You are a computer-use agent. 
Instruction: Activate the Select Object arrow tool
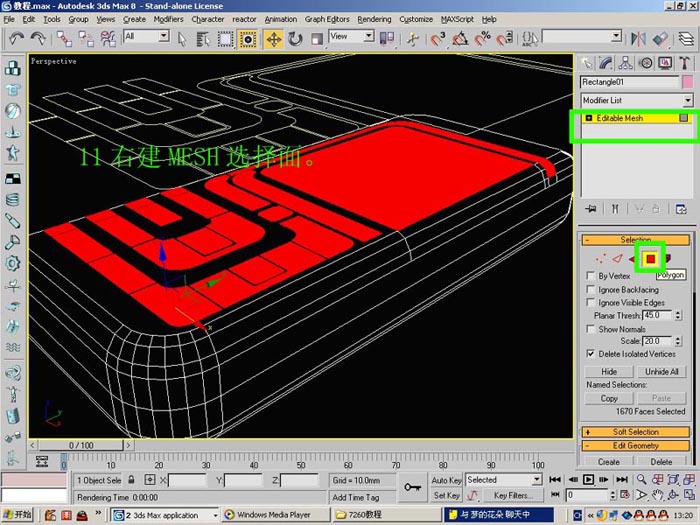182,39
